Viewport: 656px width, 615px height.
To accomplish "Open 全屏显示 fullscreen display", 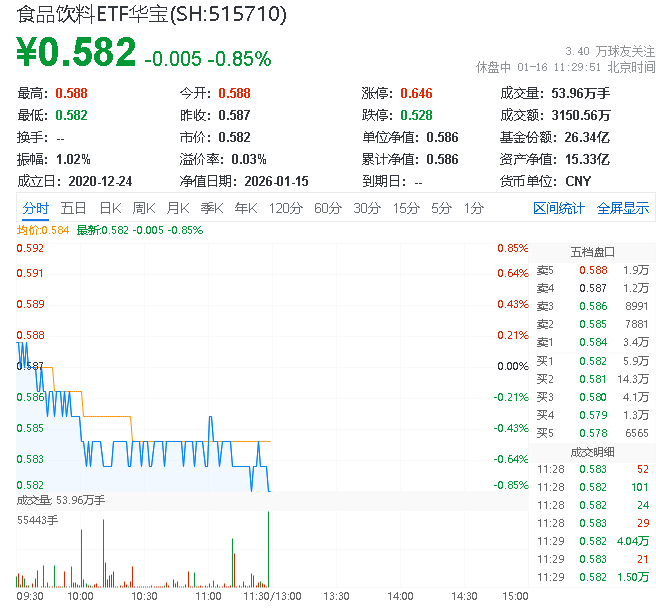I will pos(623,208).
